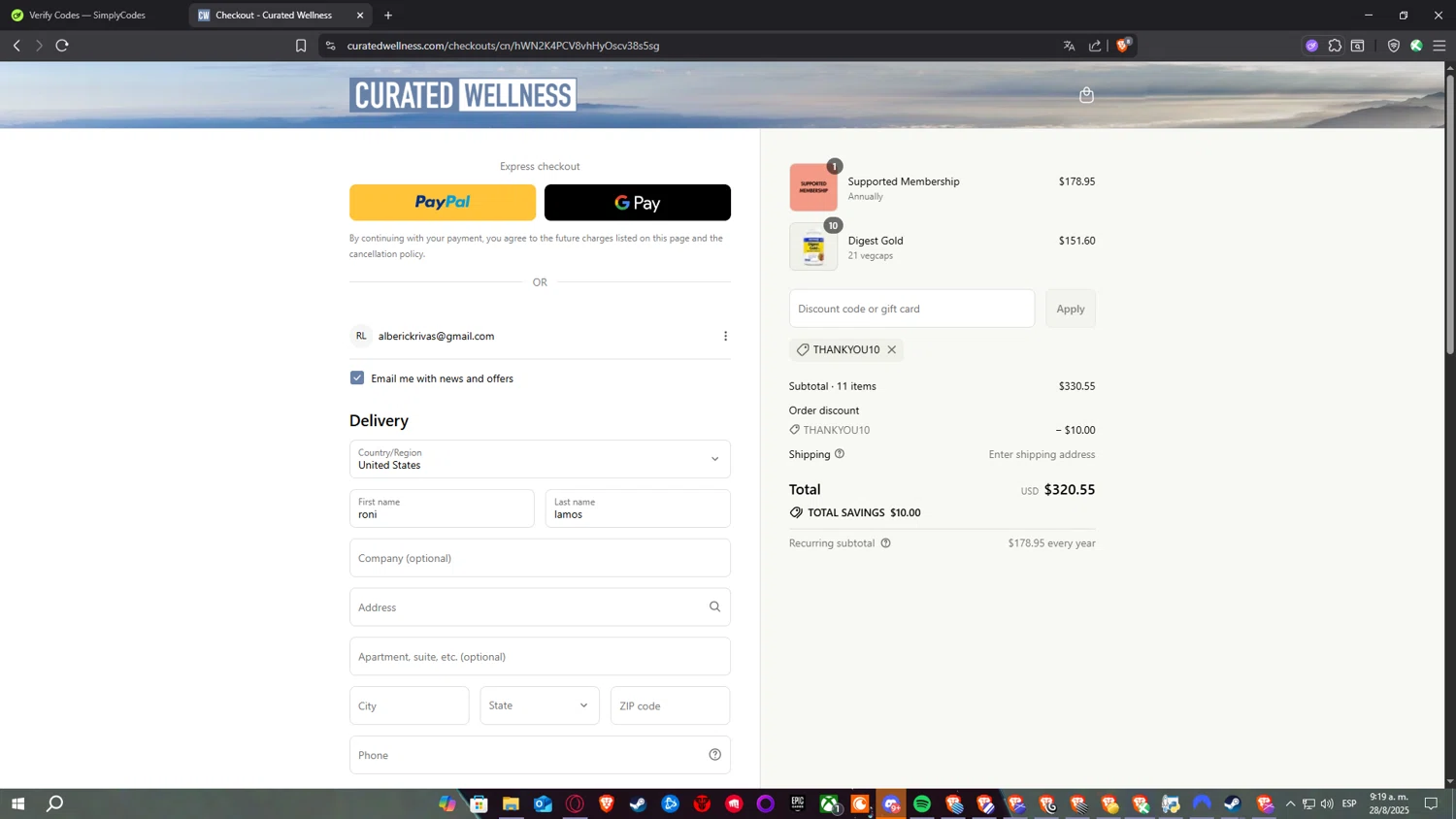
Task: Open Spotify from the taskbar
Action: pos(922,803)
